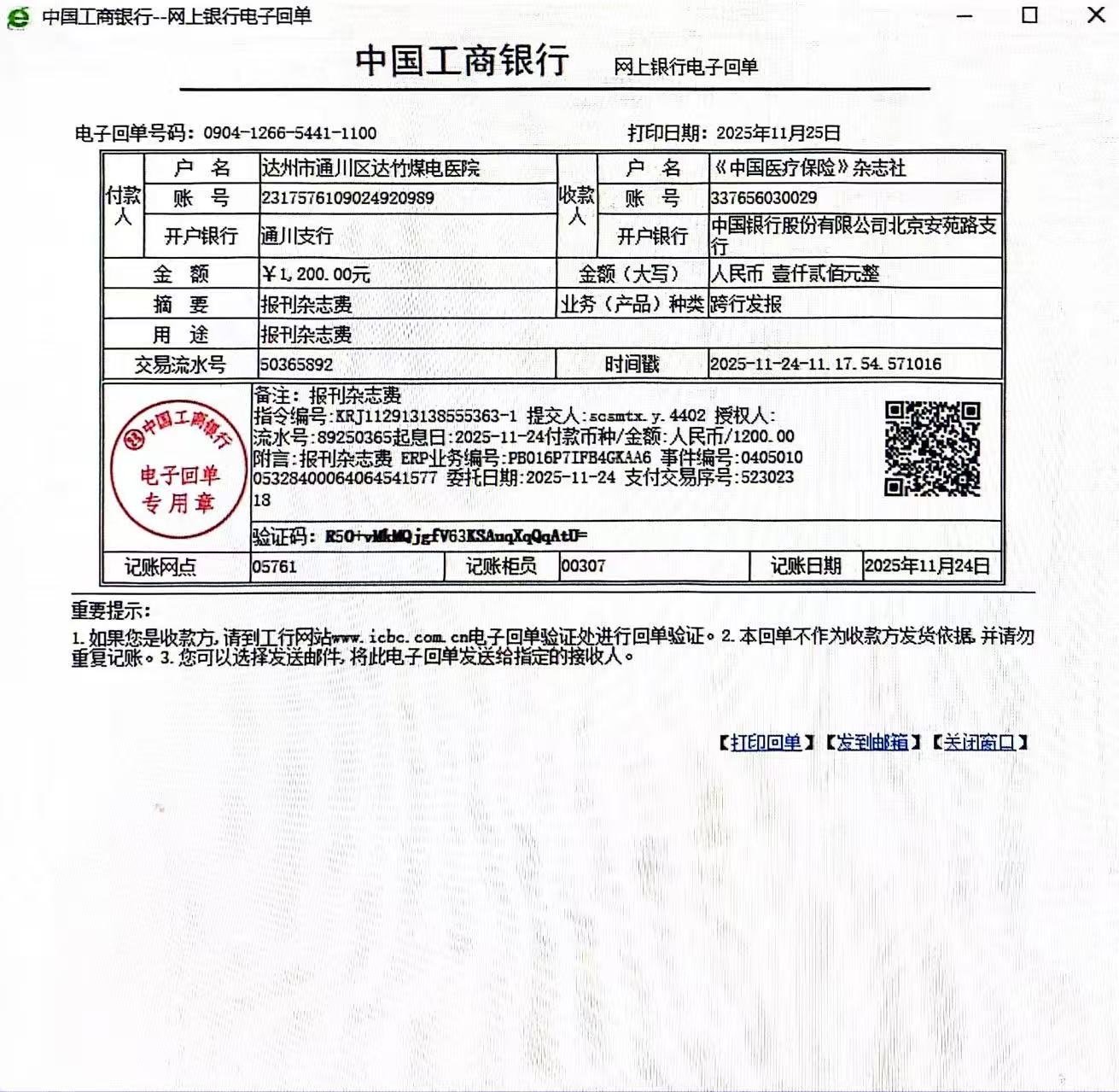Click the 发到邮箱 link

(x=871, y=742)
